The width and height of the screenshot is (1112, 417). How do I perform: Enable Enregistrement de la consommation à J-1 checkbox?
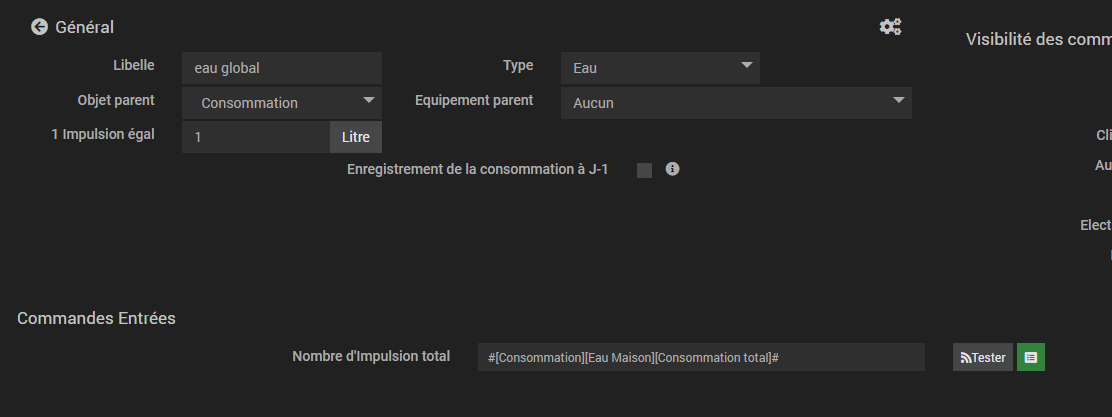coord(644,170)
